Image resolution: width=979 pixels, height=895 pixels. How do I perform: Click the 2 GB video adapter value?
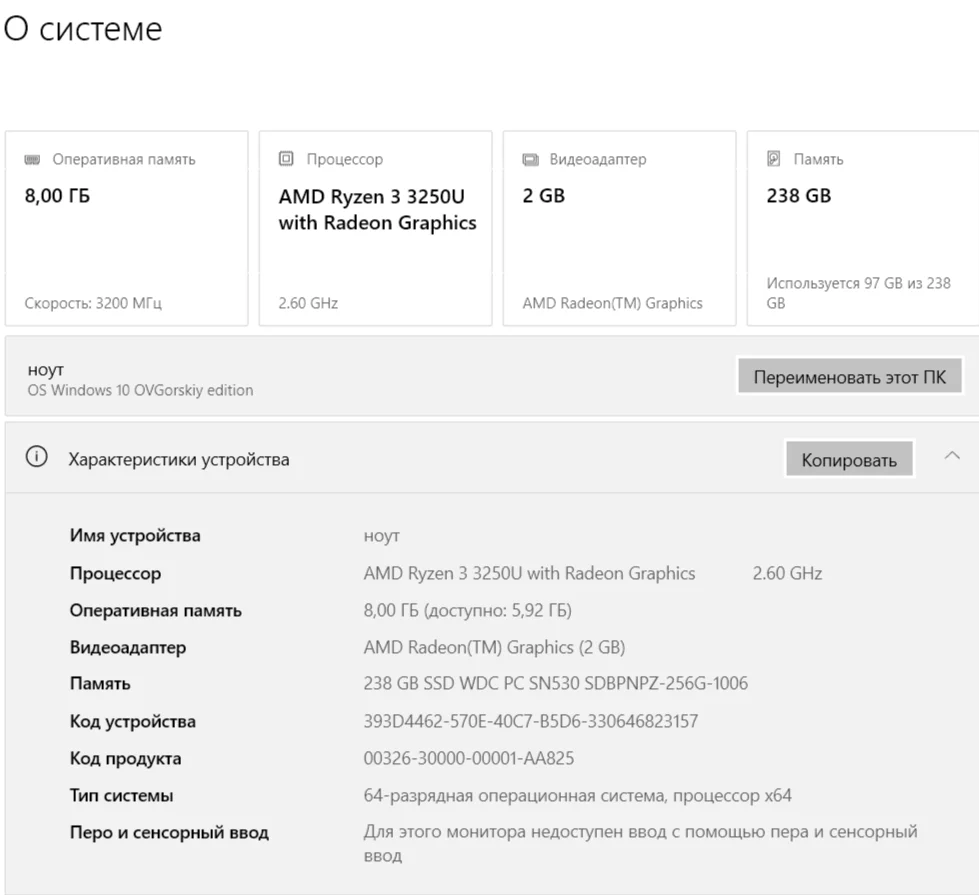(543, 195)
